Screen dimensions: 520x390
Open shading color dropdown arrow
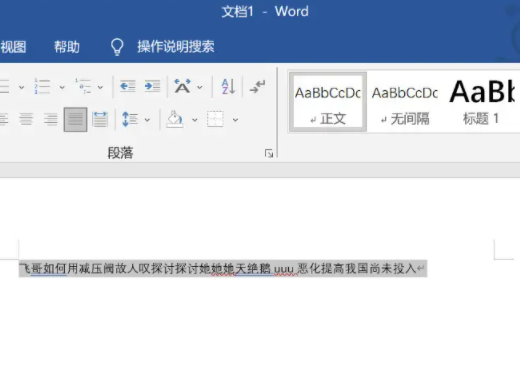point(195,120)
